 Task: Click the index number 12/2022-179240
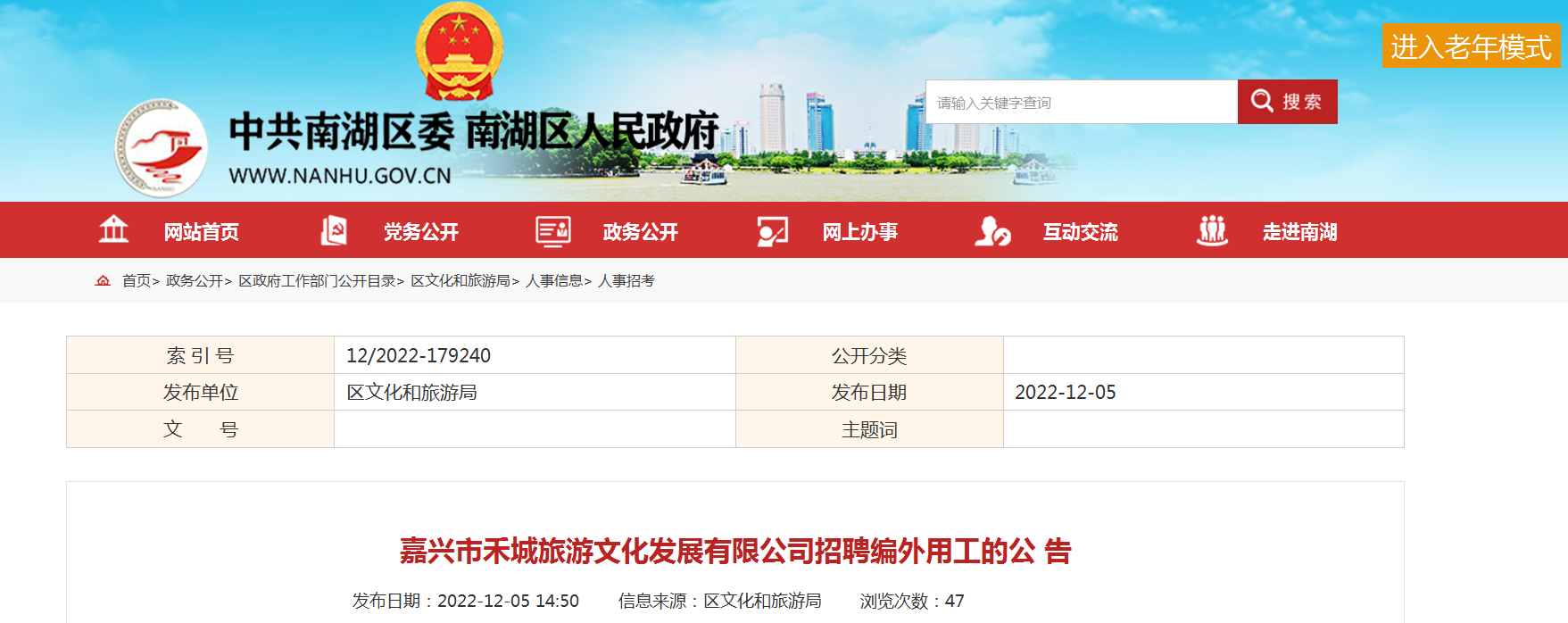(x=419, y=355)
